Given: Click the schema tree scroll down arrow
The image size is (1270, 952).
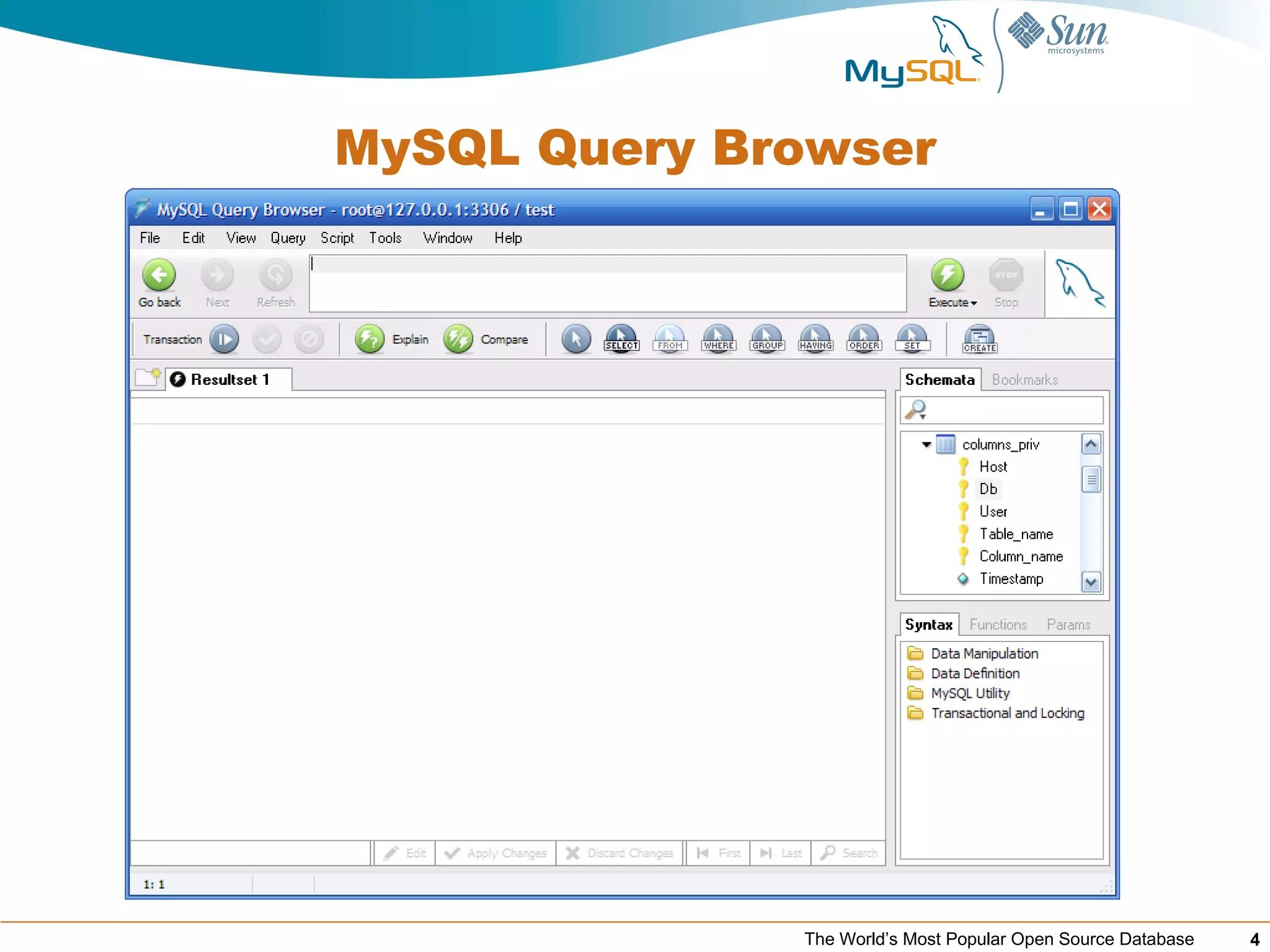Looking at the screenshot, I should click(x=1091, y=582).
